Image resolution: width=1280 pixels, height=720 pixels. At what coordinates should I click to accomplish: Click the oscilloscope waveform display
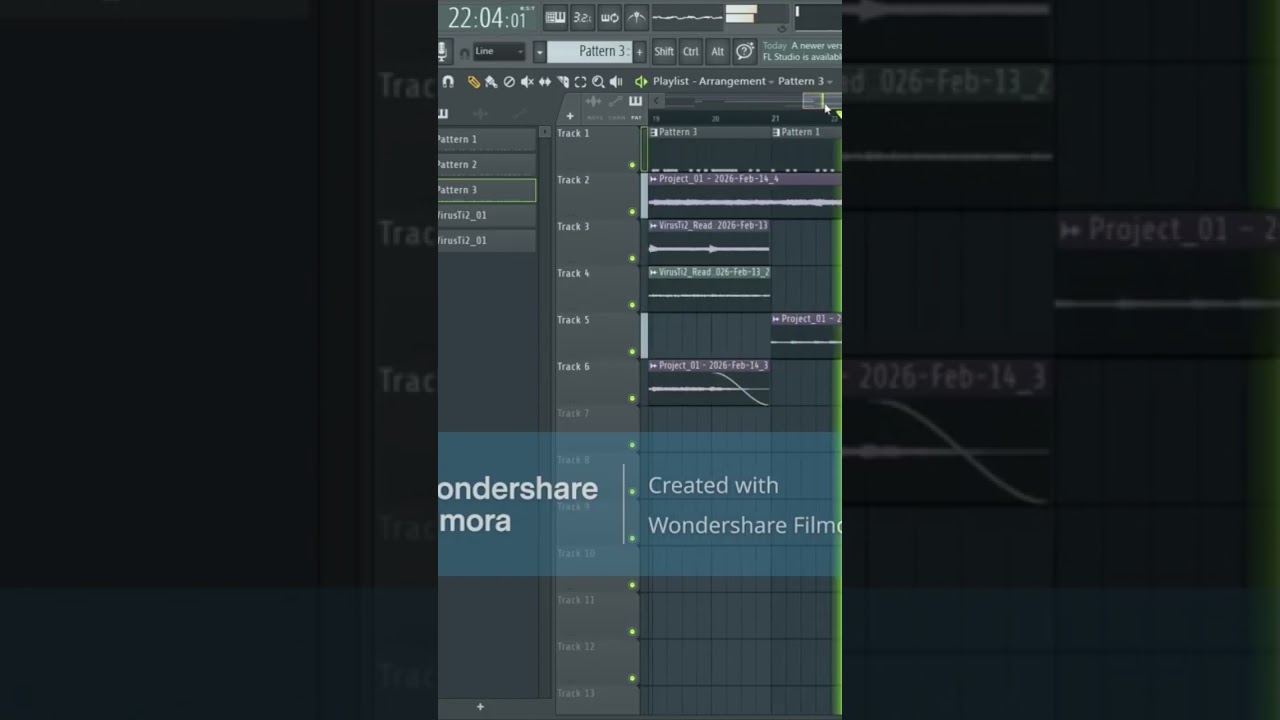click(687, 17)
